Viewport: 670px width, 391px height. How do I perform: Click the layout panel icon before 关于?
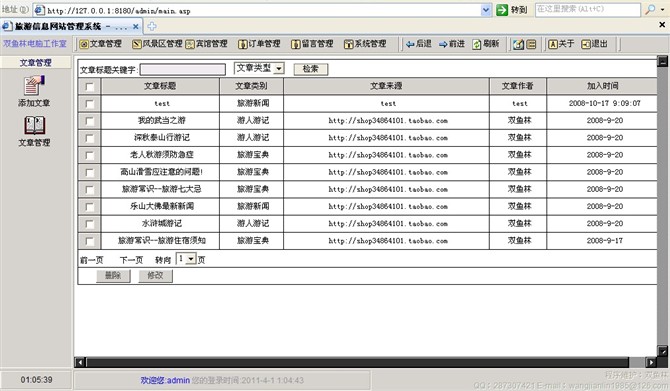tap(531, 44)
